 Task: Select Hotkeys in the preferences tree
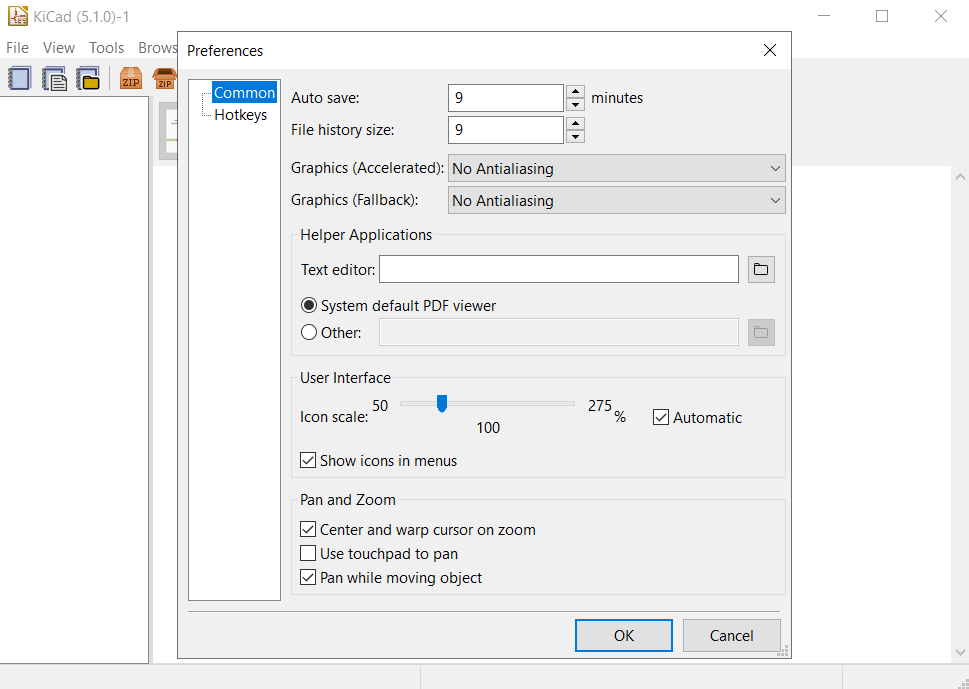coord(240,114)
